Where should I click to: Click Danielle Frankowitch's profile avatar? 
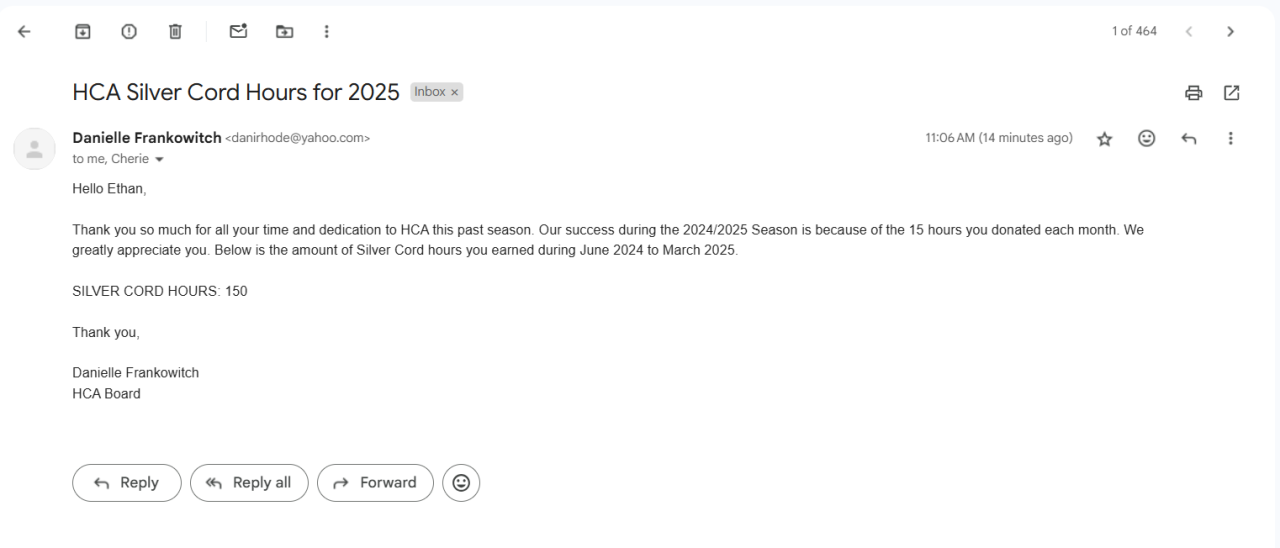click(32, 147)
